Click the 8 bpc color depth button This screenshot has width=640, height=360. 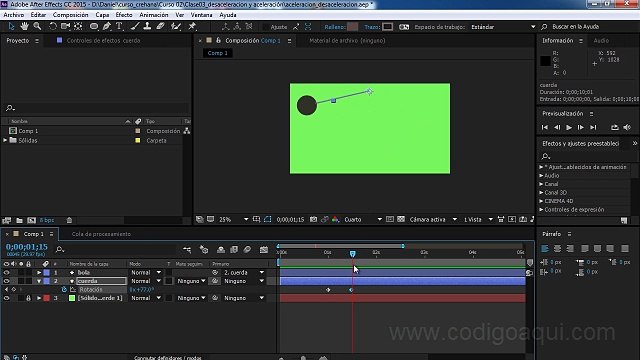click(47, 220)
